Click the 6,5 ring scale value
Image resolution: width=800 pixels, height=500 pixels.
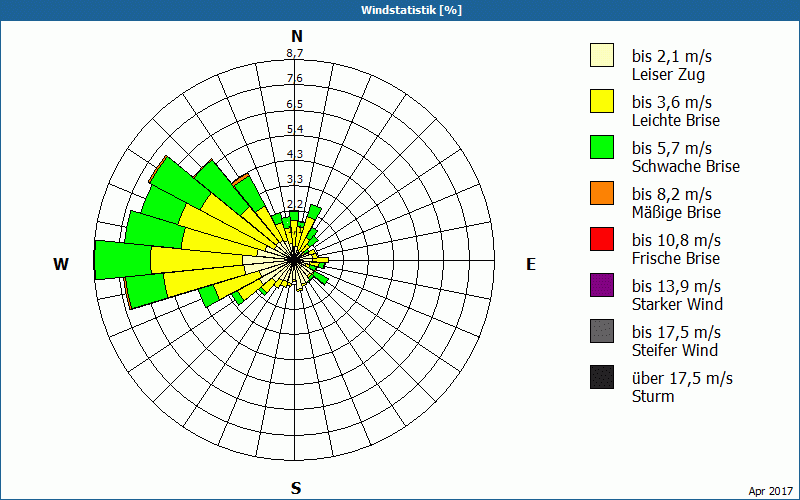pyautogui.click(x=295, y=104)
